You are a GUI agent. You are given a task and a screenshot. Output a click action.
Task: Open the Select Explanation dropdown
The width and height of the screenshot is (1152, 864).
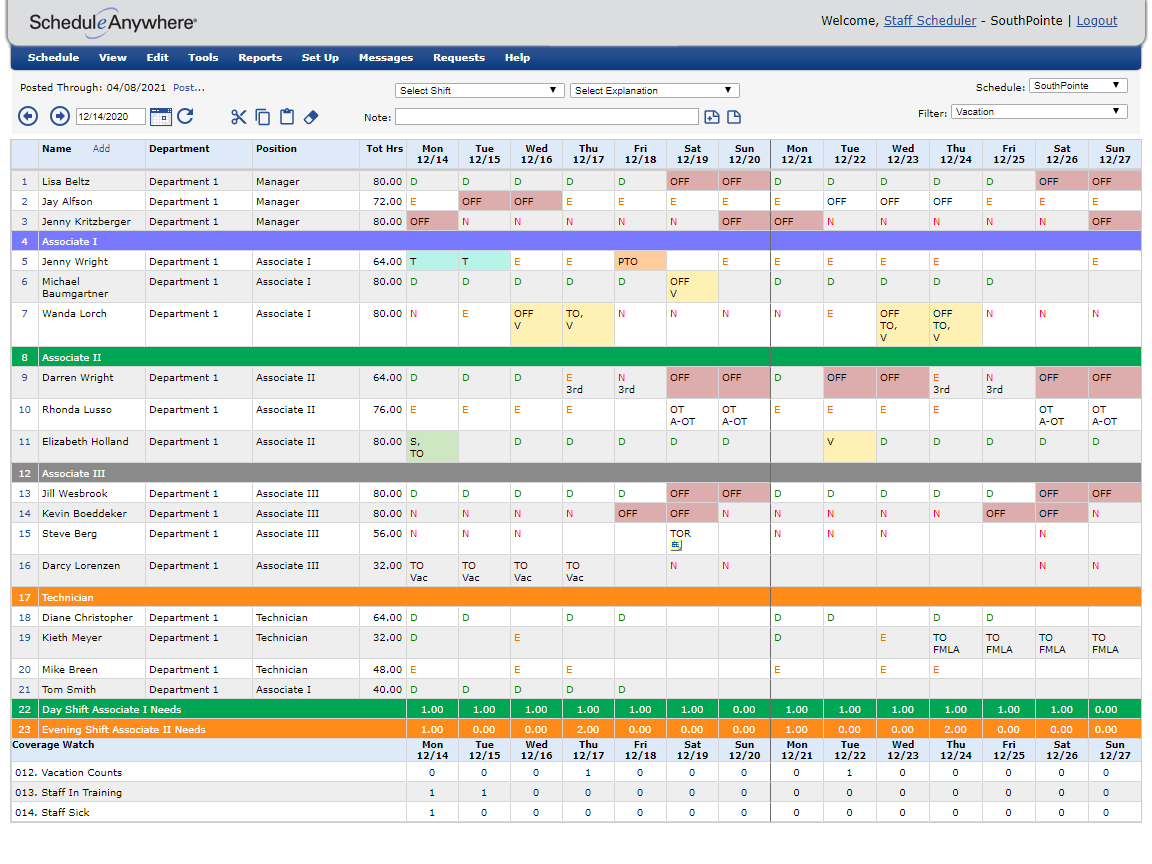[654, 90]
